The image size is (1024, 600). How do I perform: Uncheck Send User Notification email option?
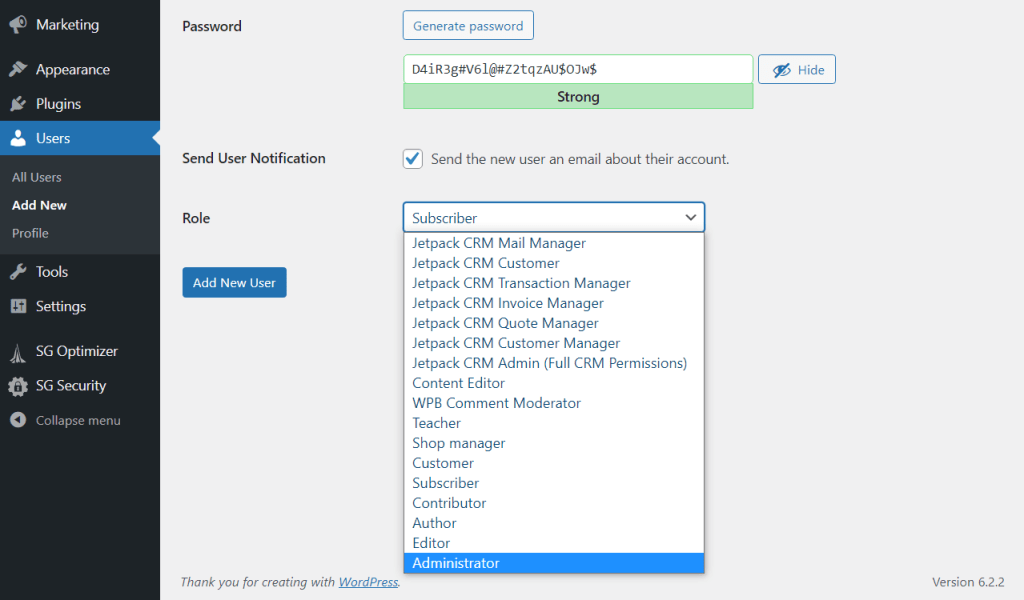point(412,158)
